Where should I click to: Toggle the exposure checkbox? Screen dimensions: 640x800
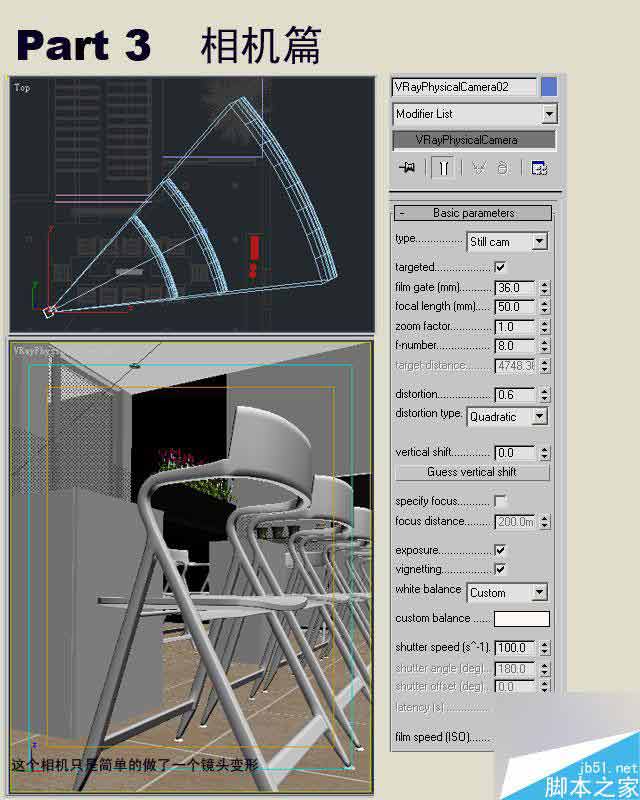click(x=500, y=550)
